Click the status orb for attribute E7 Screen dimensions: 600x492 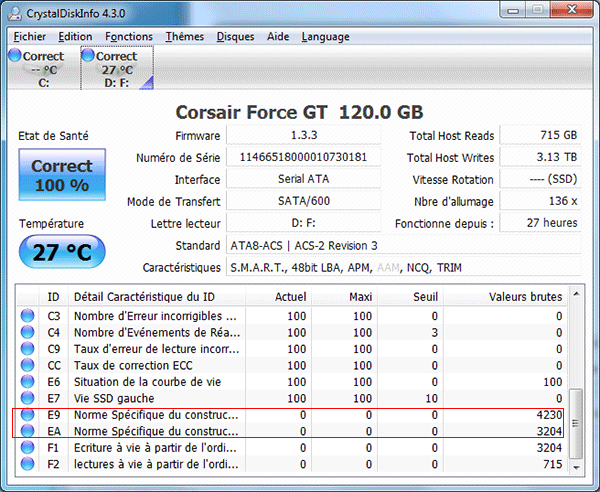(x=27, y=398)
